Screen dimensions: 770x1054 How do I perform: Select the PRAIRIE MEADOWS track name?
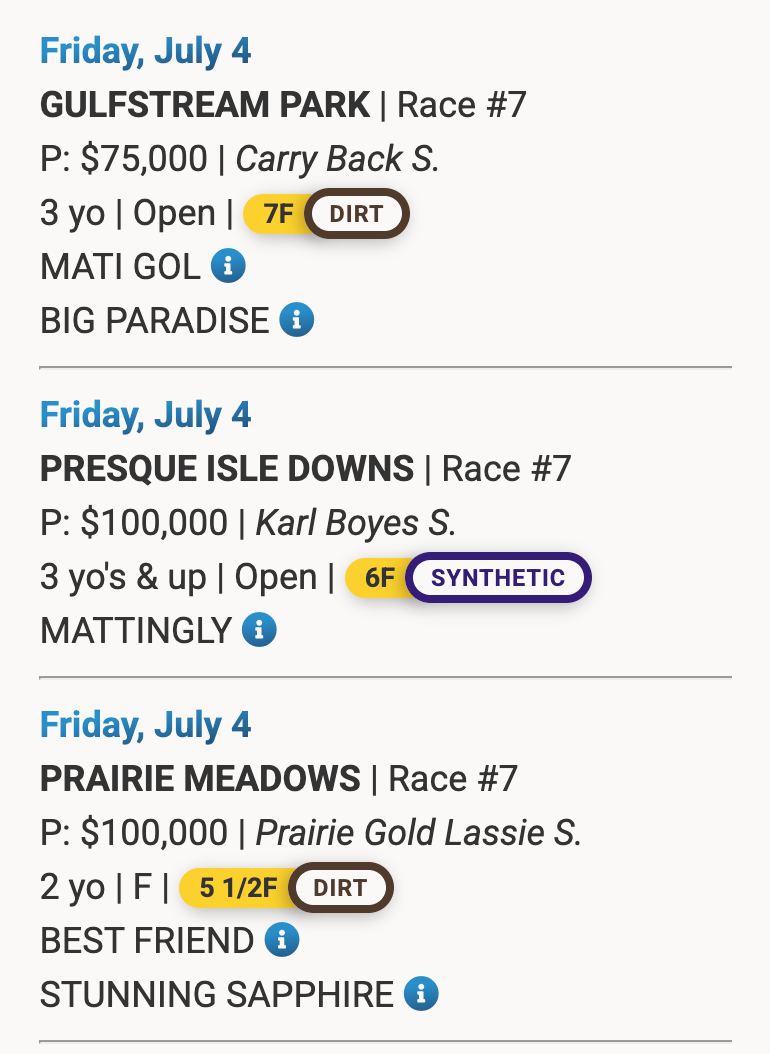[200, 778]
